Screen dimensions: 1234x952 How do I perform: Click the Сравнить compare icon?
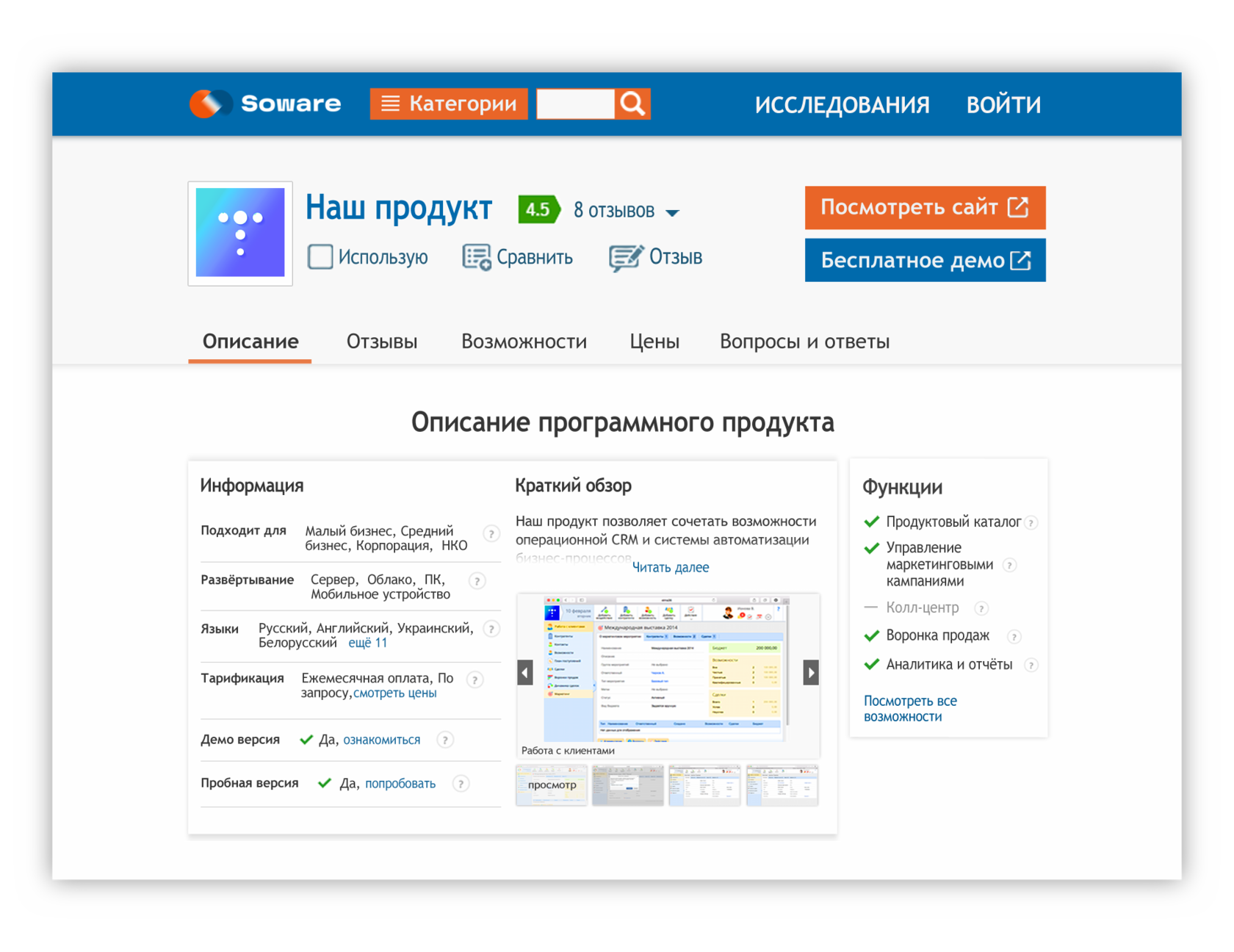477,258
